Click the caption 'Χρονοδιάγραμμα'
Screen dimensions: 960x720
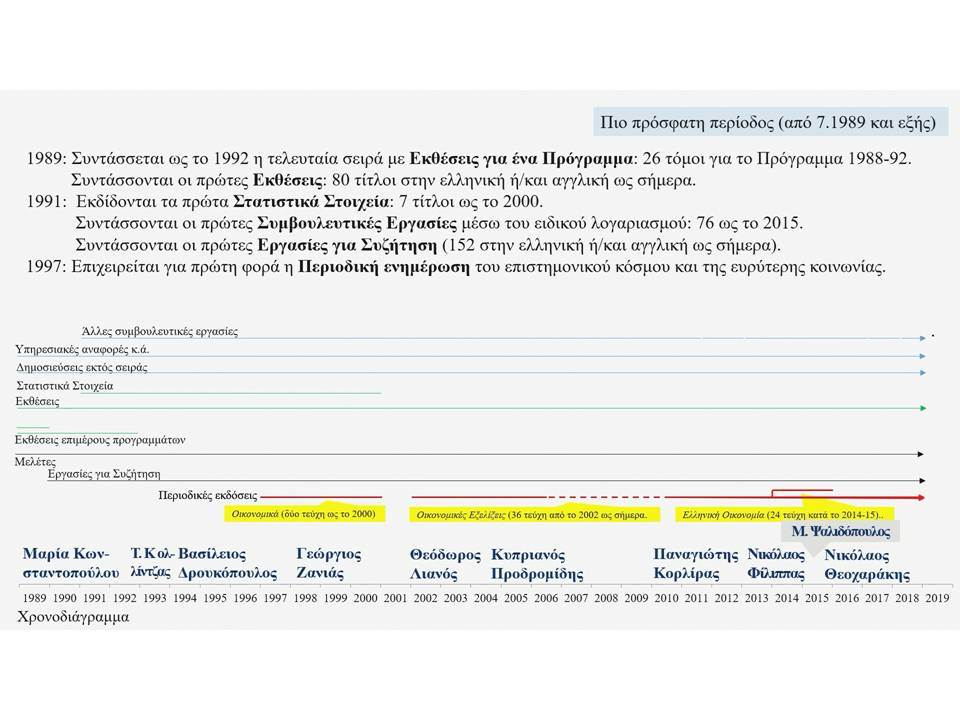click(x=73, y=617)
